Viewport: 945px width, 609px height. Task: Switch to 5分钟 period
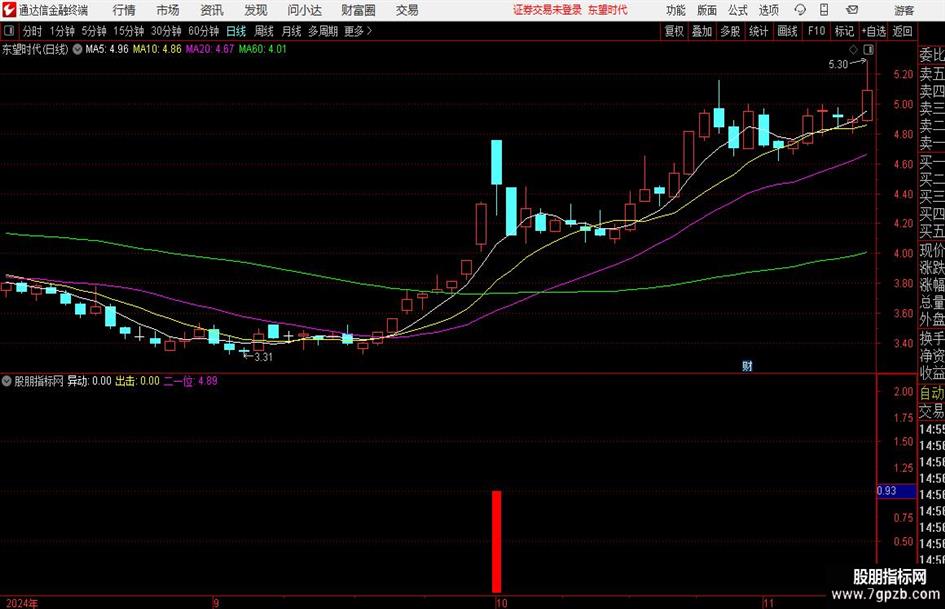pyautogui.click(x=94, y=31)
